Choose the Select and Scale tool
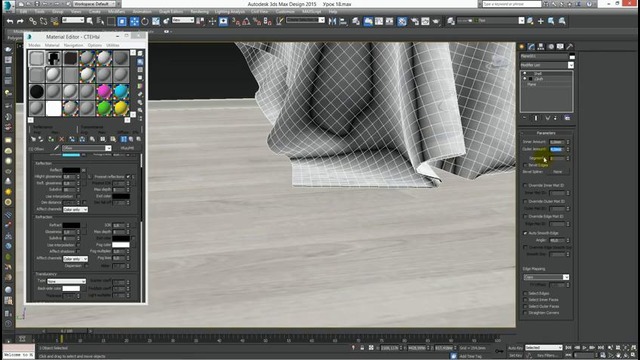This screenshot has width=640, height=360. (156, 21)
